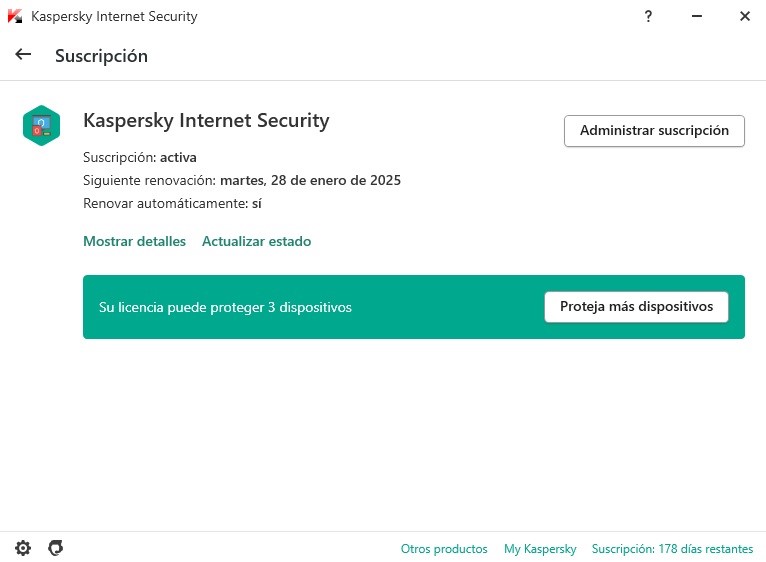The image size is (766, 562).
Task: Open the Otros productos link
Action: point(444,549)
